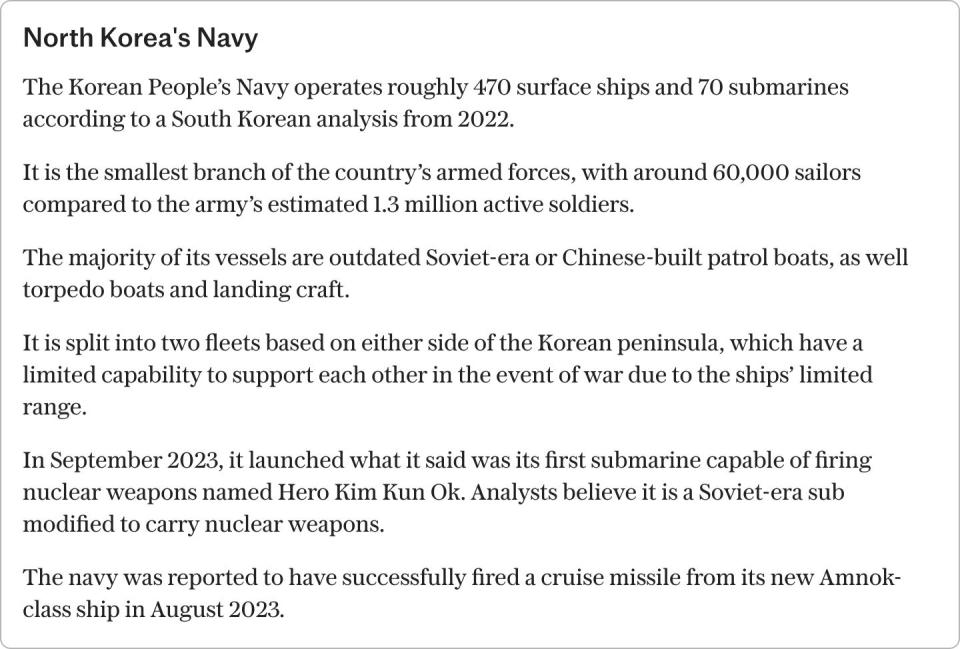Click the cruise missile paragraph

(x=462, y=593)
